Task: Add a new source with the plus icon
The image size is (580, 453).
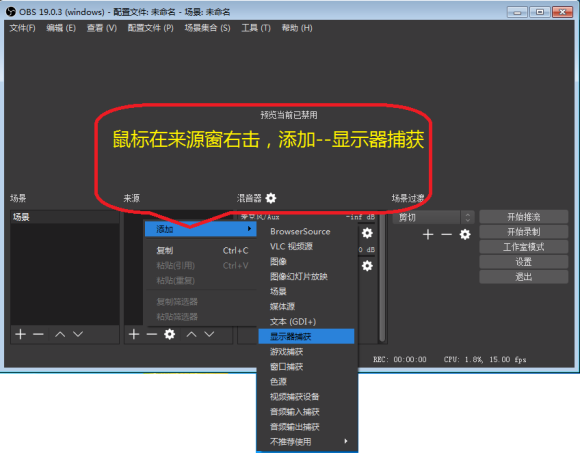Action: point(134,334)
